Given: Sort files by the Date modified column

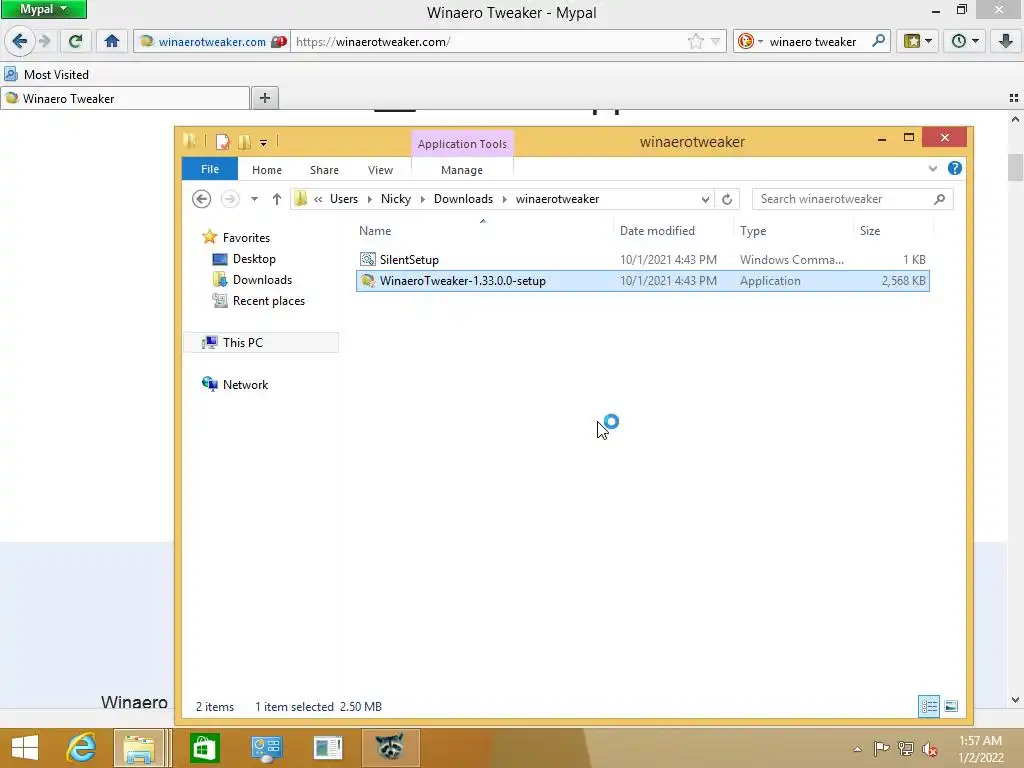Looking at the screenshot, I should click(673, 231).
